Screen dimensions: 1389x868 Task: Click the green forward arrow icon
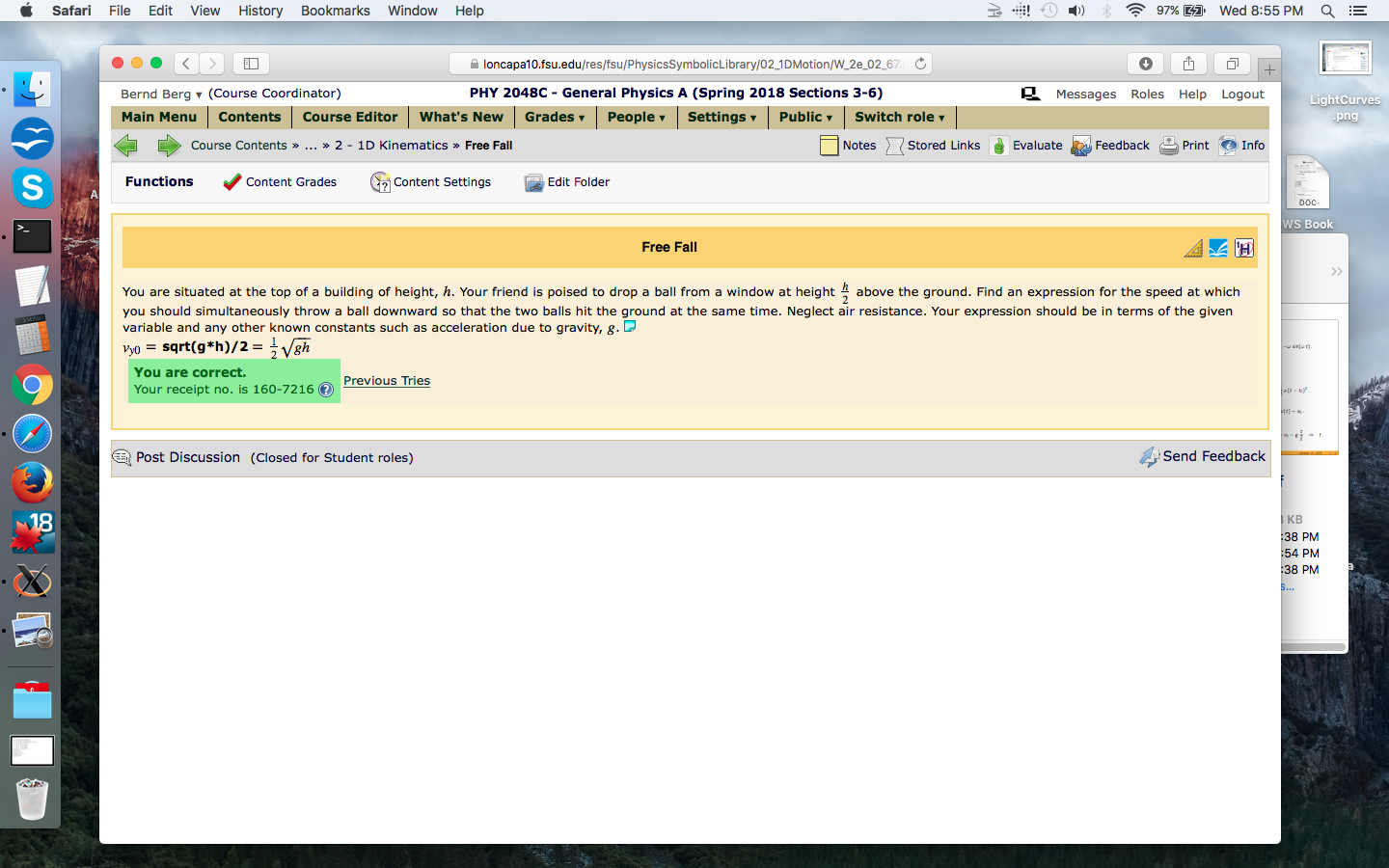[x=169, y=146]
